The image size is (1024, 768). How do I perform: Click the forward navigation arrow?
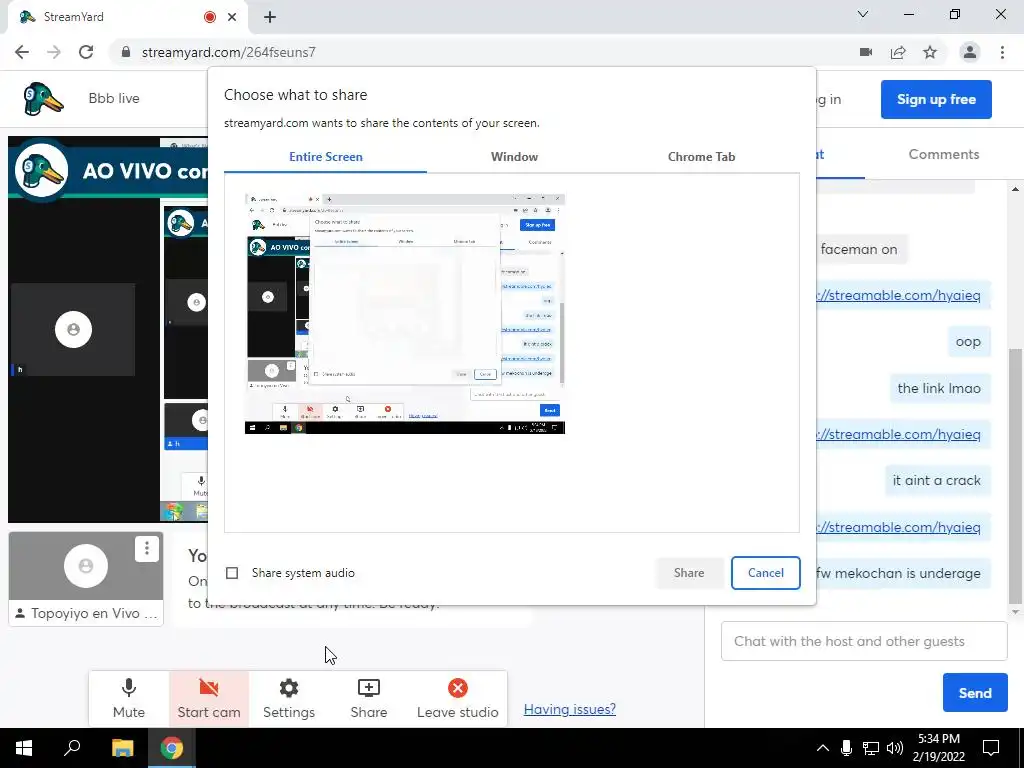coord(54,52)
